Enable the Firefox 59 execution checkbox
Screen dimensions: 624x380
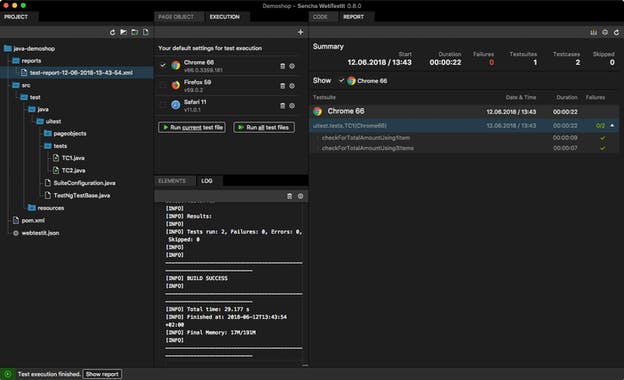[x=163, y=85]
